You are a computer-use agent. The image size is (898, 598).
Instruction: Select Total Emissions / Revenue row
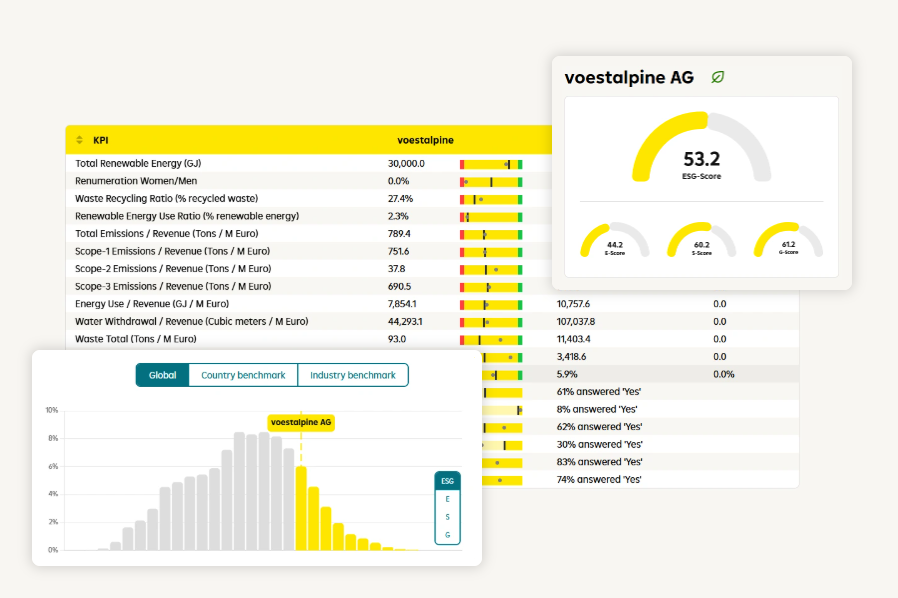pos(309,234)
